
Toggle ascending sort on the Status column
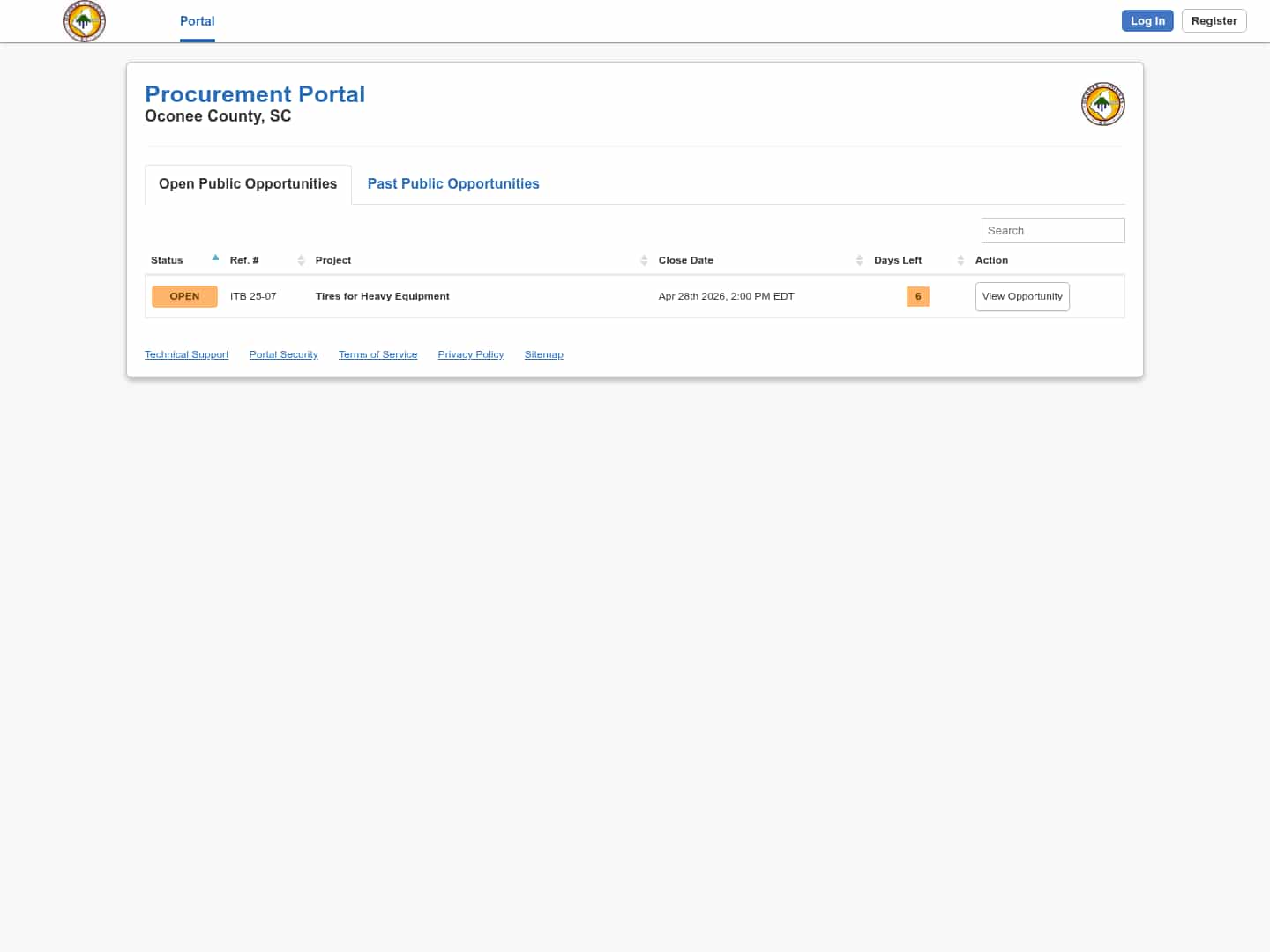pos(215,257)
